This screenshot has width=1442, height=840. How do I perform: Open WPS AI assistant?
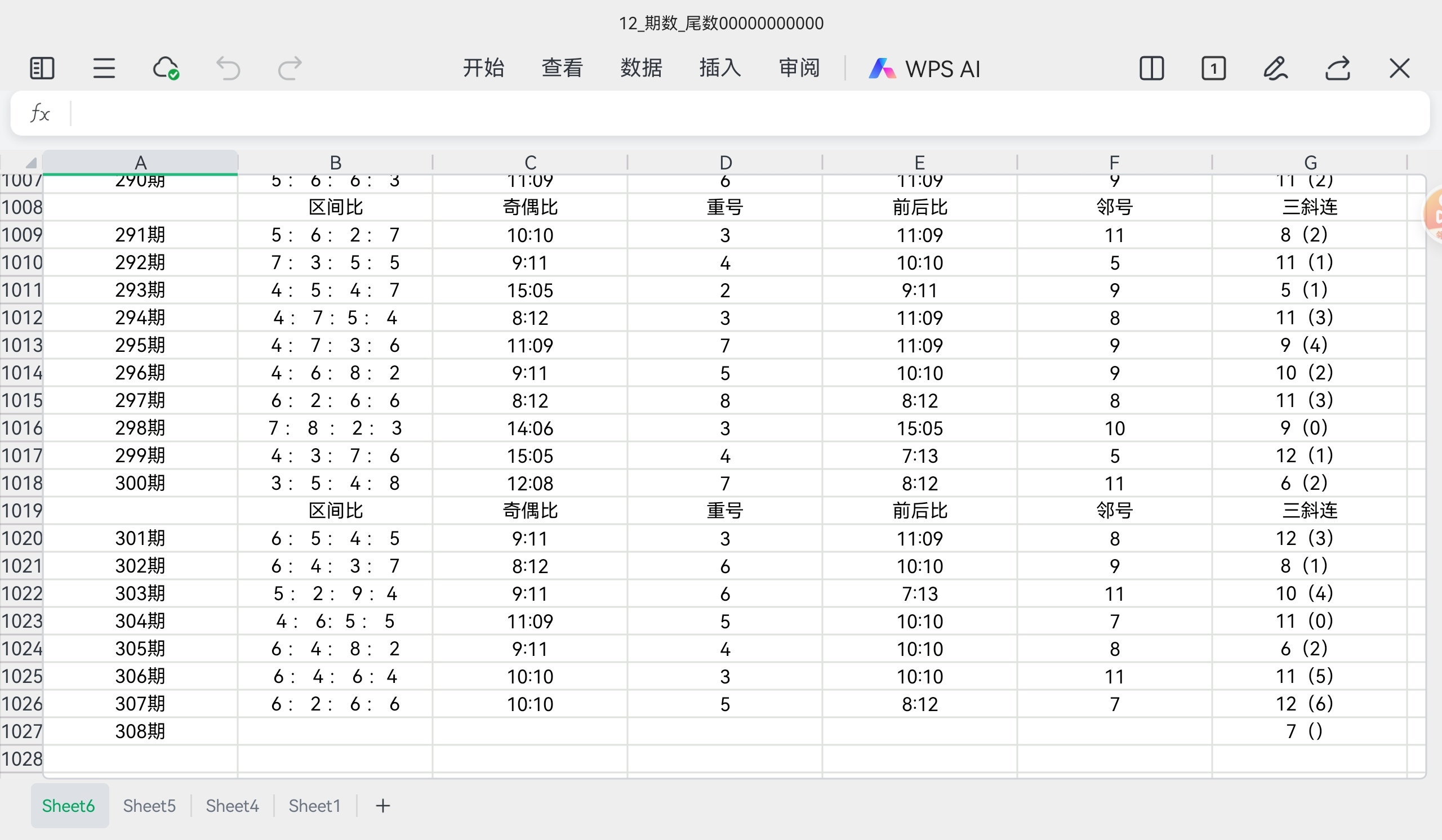(924, 69)
